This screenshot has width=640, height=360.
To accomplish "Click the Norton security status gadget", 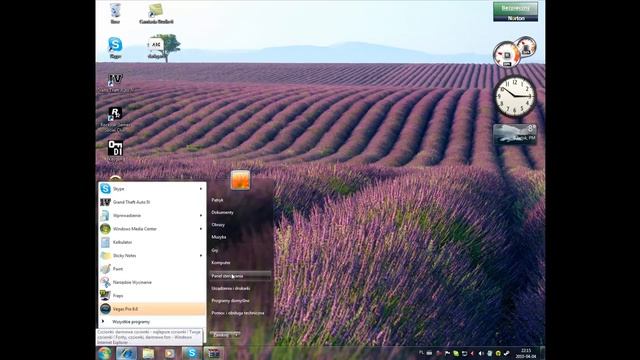I will pos(515,11).
